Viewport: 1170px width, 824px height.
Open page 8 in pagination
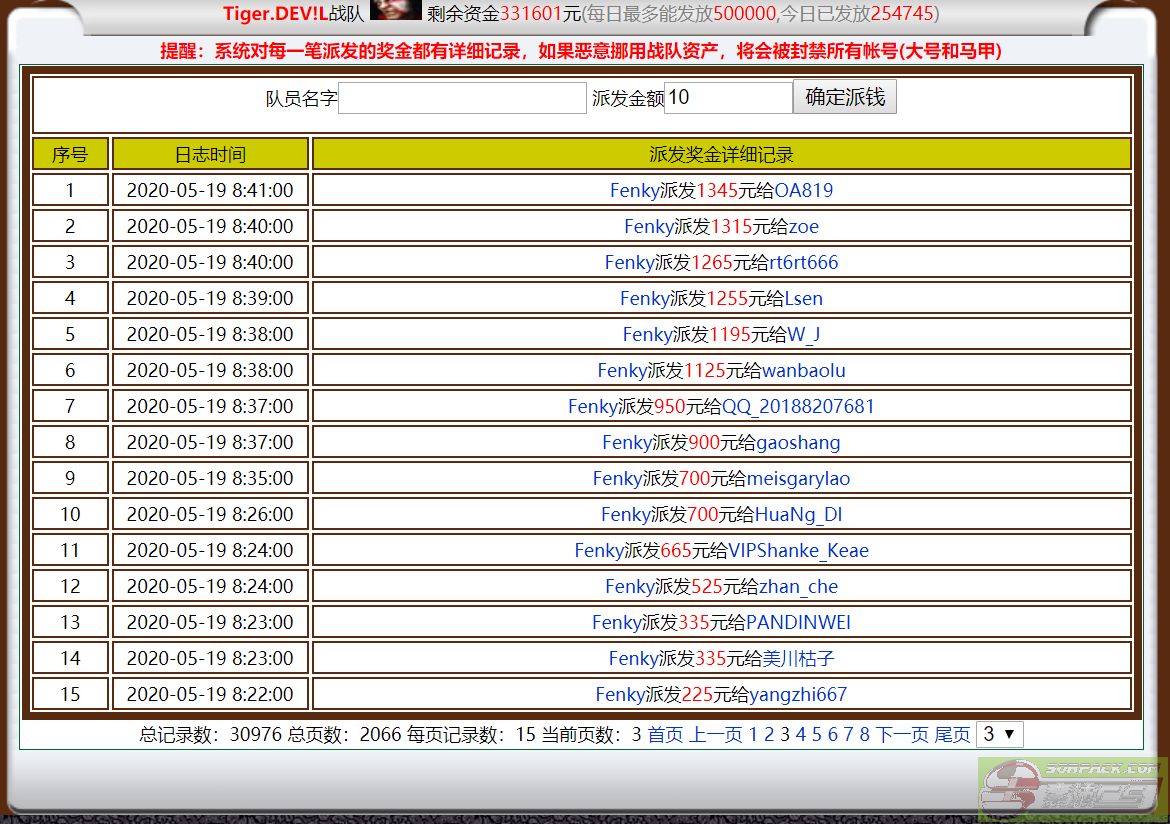[x=865, y=735]
